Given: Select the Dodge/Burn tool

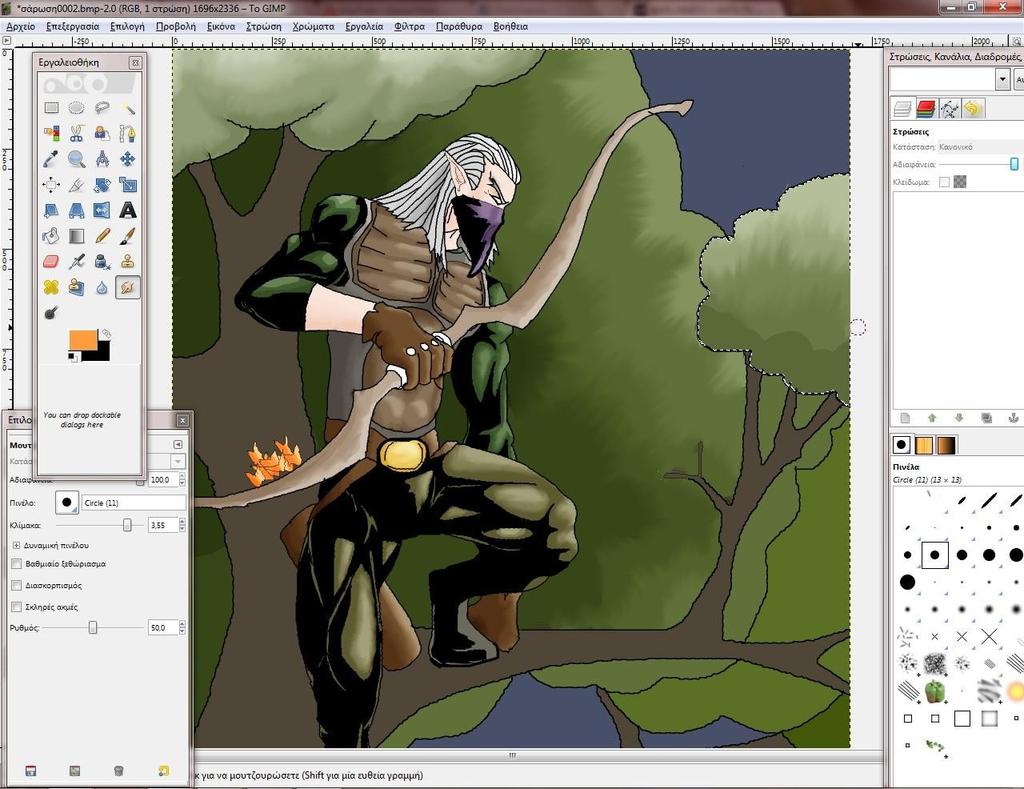Looking at the screenshot, I should pyautogui.click(x=52, y=312).
